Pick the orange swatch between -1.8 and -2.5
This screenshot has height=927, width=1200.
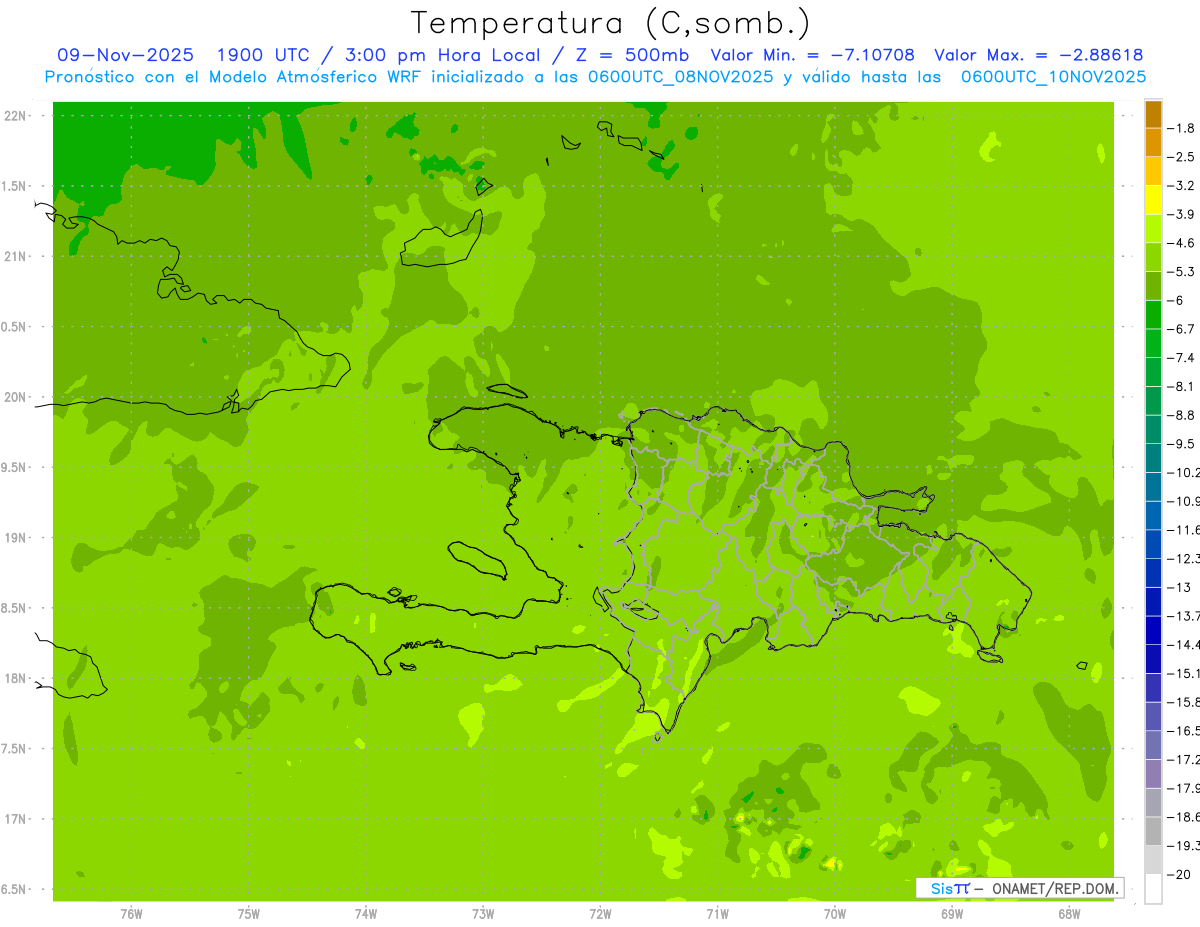pyautogui.click(x=1154, y=142)
